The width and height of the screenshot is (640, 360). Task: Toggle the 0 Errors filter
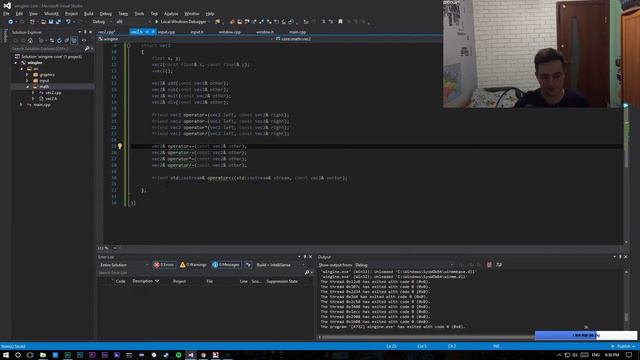pyautogui.click(x=164, y=265)
